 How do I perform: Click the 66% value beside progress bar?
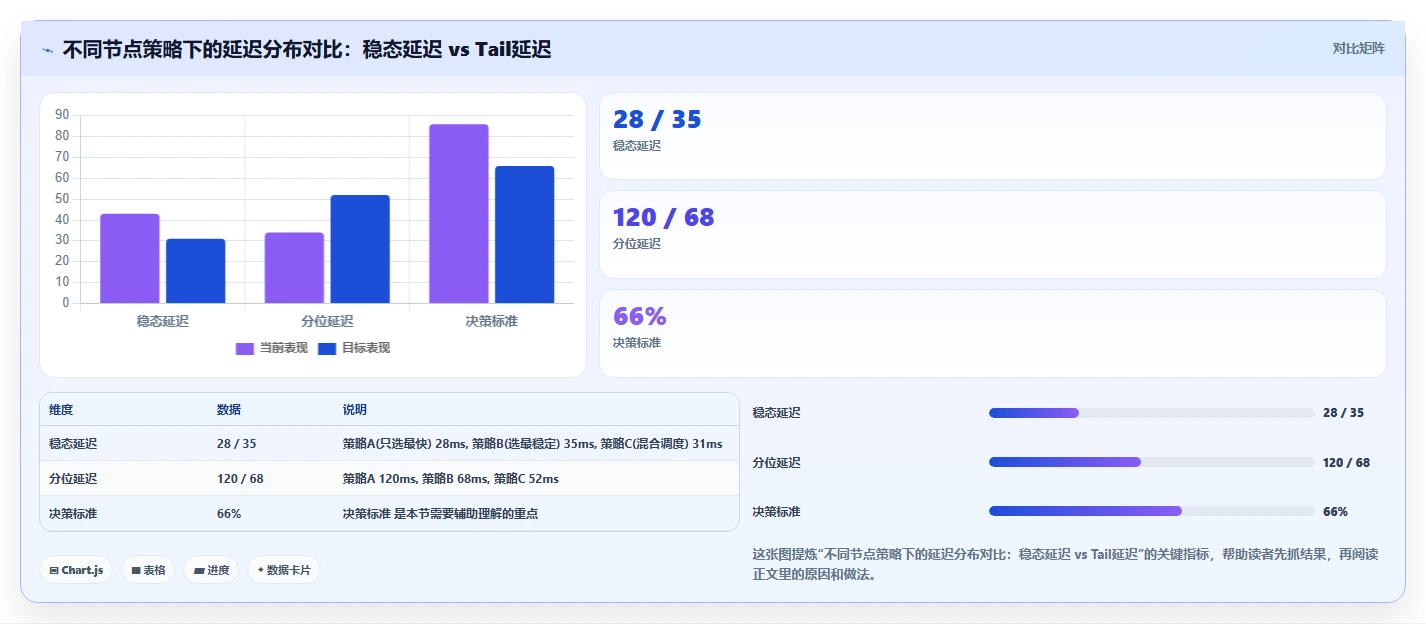(1335, 512)
